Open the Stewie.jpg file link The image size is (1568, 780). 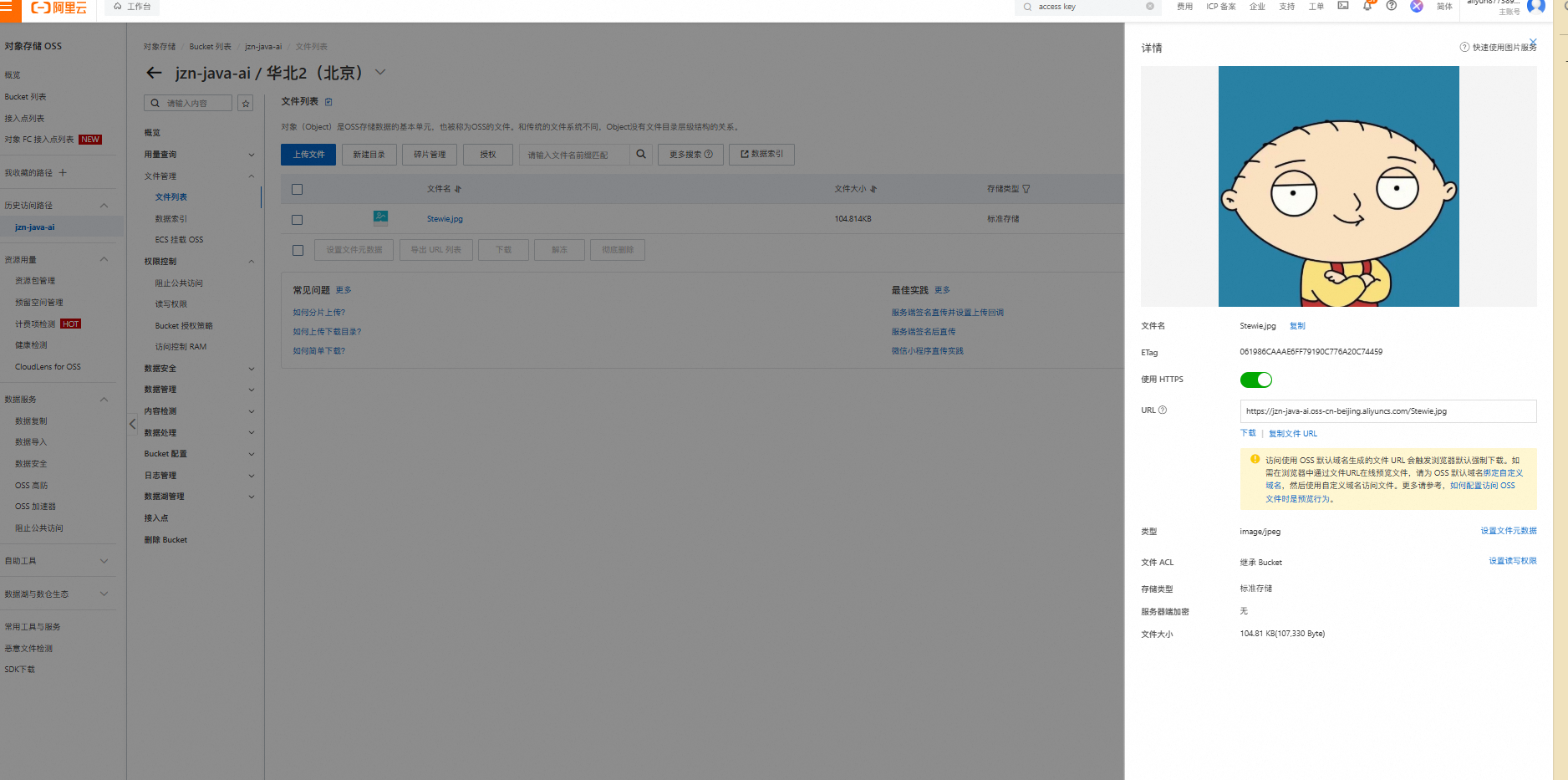445,219
